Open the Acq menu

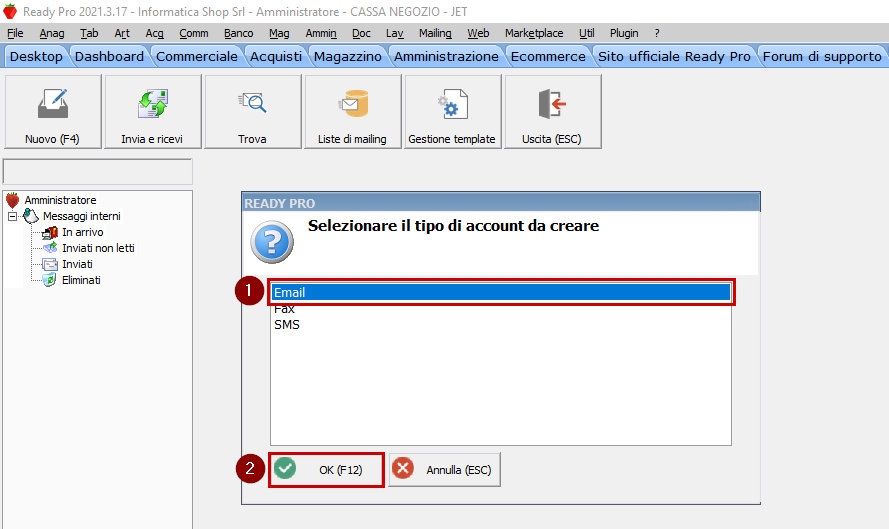point(154,33)
